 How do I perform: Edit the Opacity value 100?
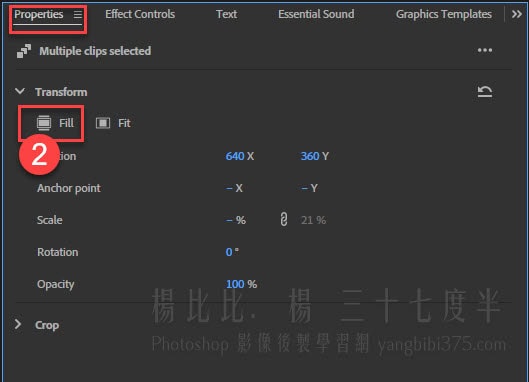point(235,284)
